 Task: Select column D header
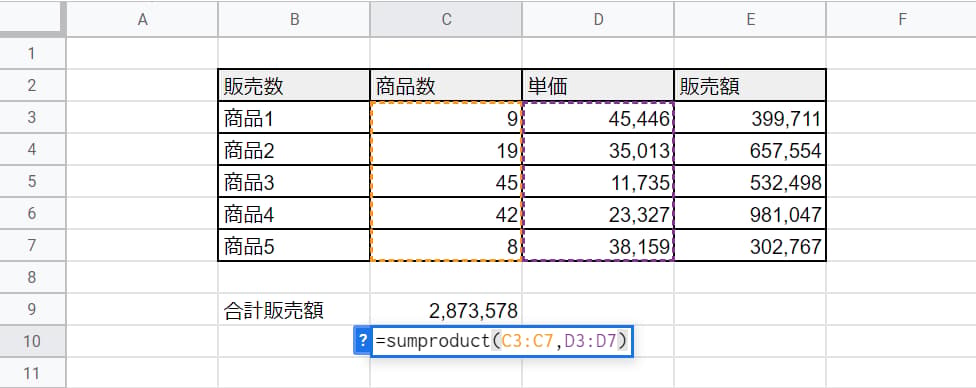[598, 20]
